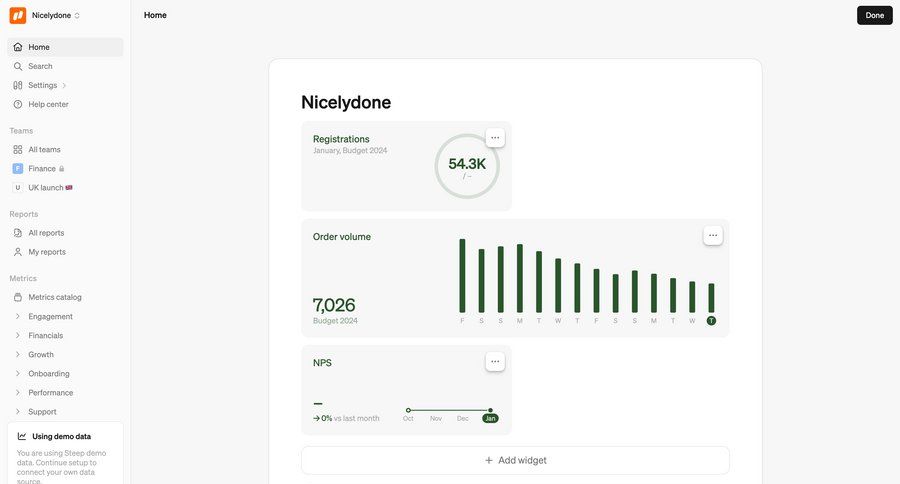Click the Finance team F badge

(18, 168)
